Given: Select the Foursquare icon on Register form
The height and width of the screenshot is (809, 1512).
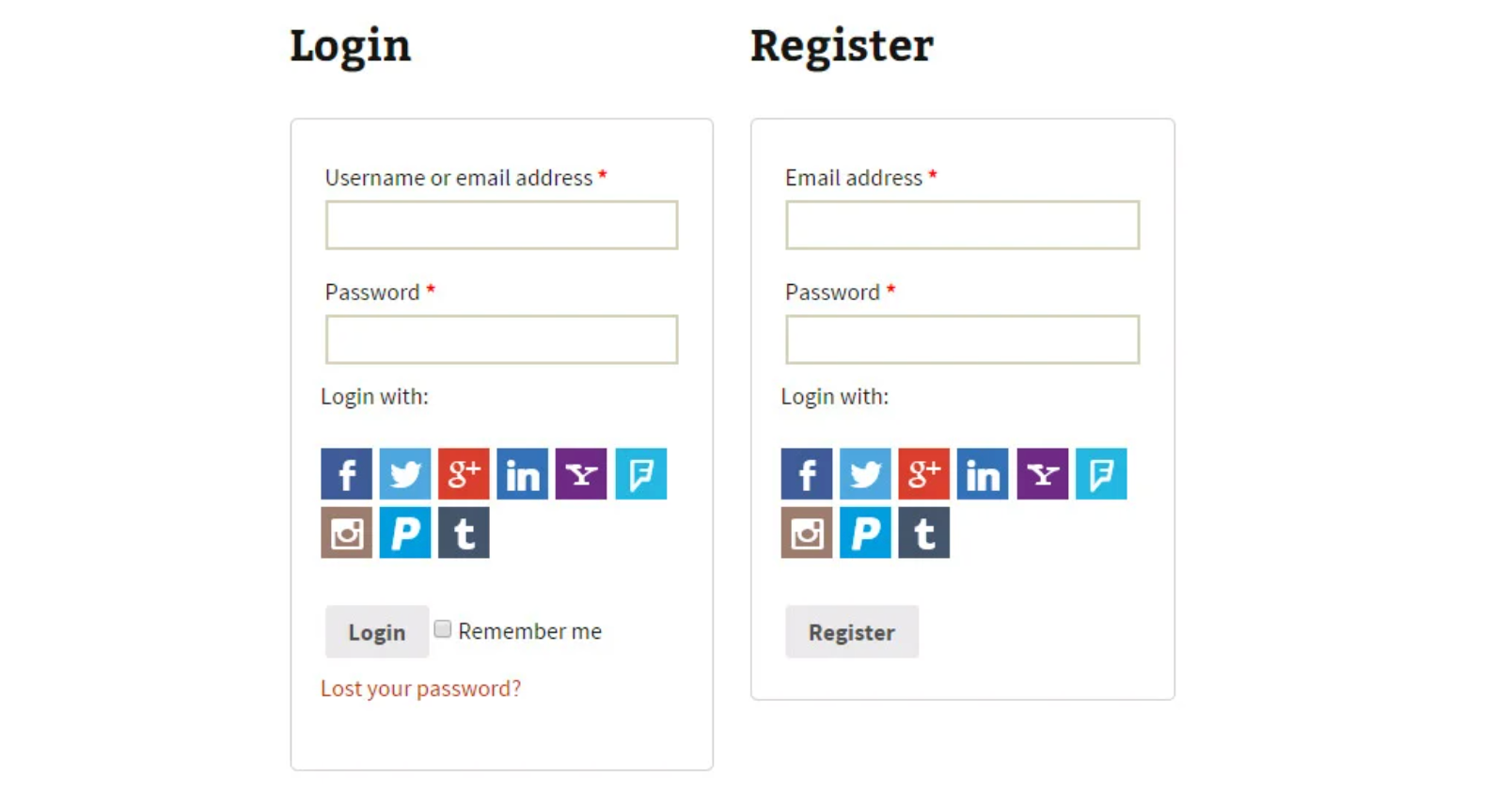Looking at the screenshot, I should point(1100,474).
